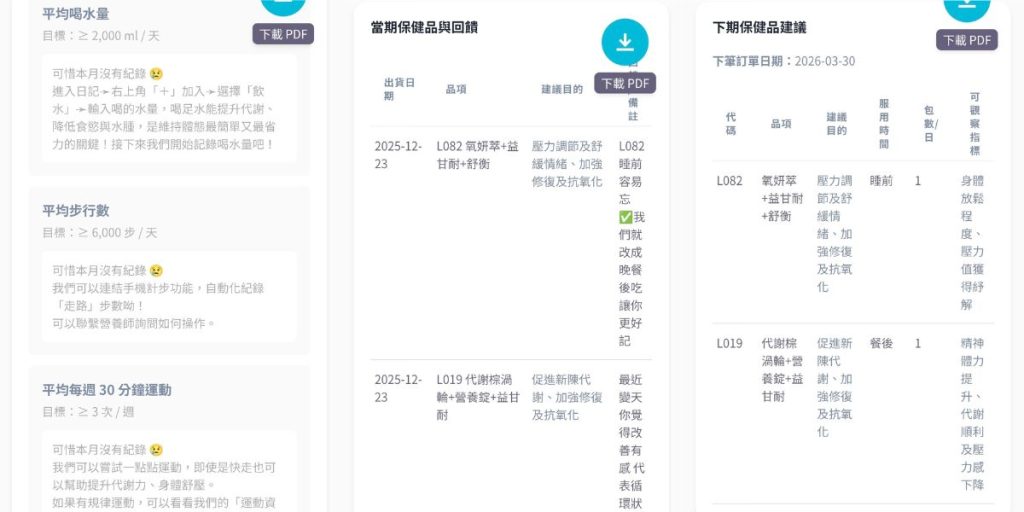Select the 目標：≥ 6,000 步 / 天 text

(100, 232)
